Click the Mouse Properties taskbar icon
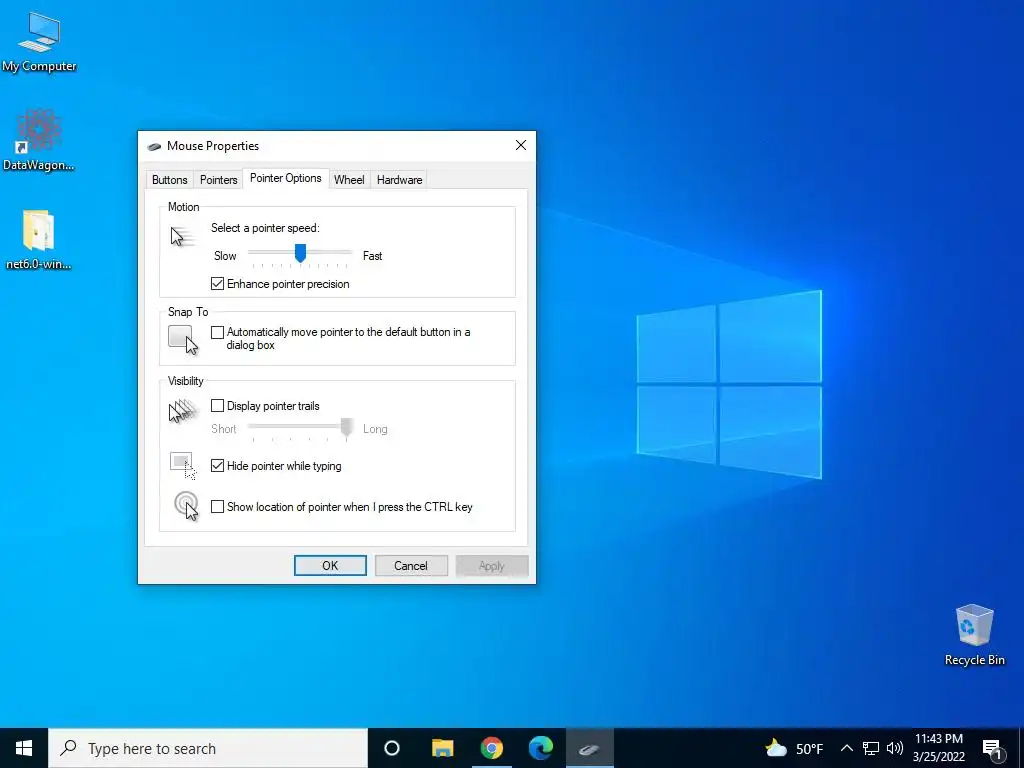The image size is (1024, 768). (589, 748)
